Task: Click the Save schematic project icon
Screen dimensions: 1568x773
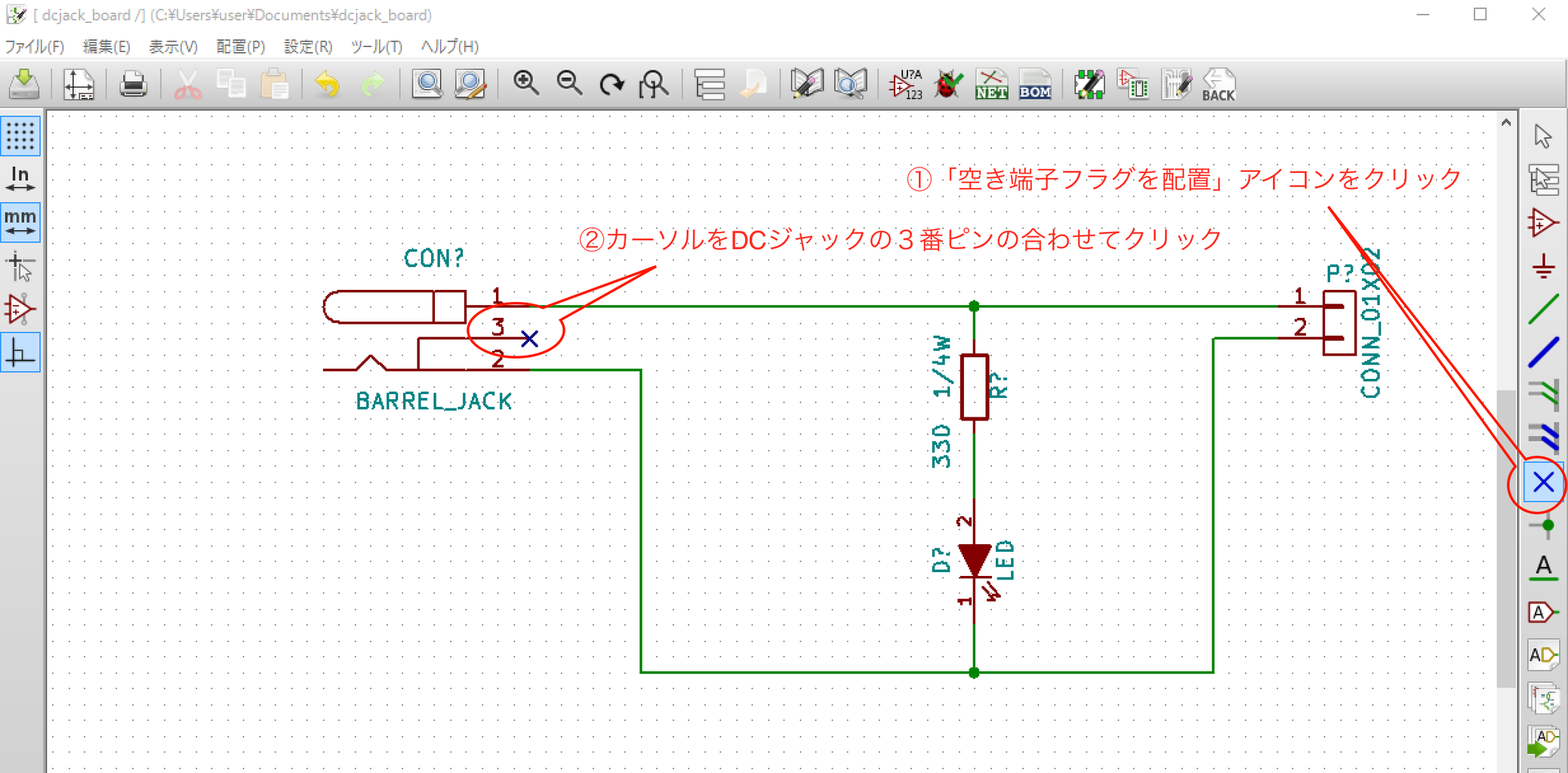Action: tap(24, 84)
